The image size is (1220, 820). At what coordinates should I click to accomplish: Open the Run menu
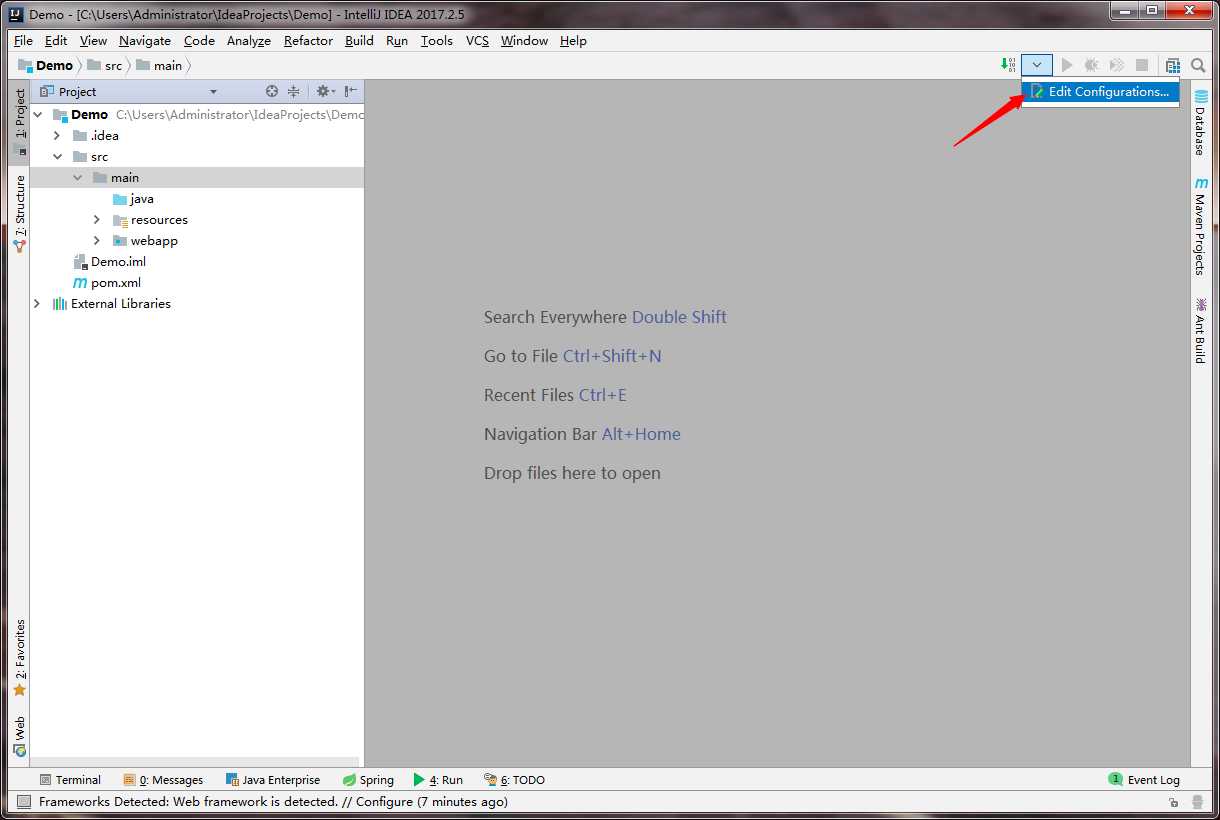397,40
